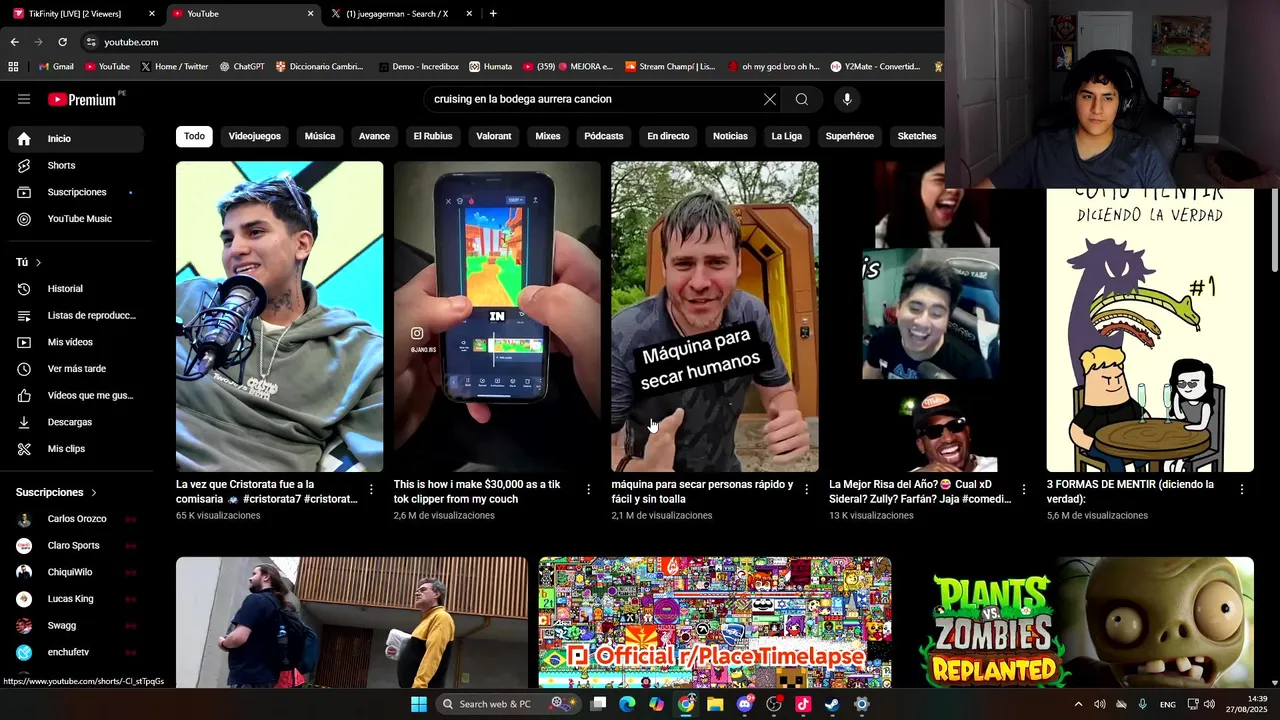Go back with the browser back arrow
The height and width of the screenshot is (720, 1280).
point(14,42)
